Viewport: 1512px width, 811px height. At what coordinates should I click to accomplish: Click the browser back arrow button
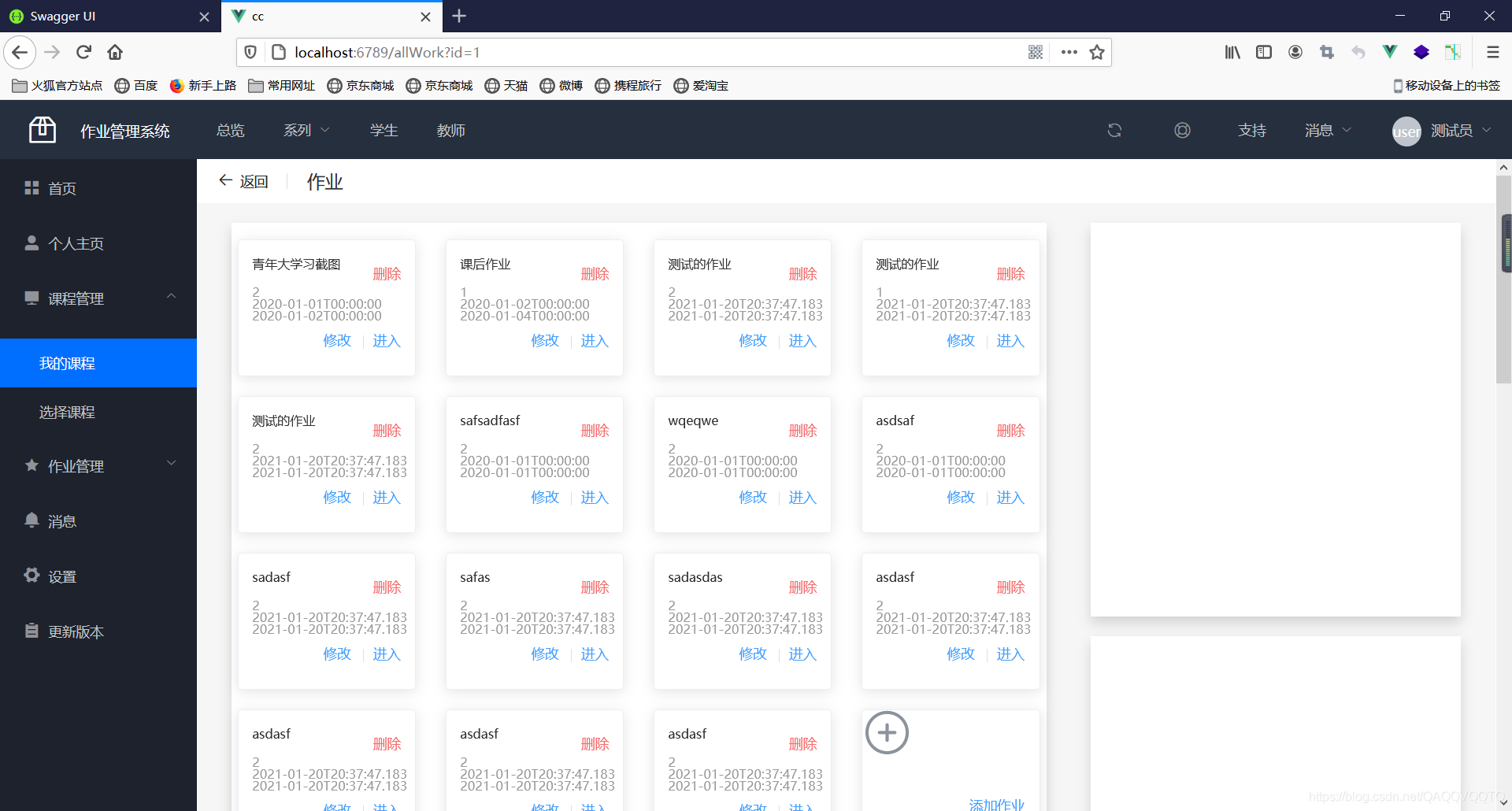pyautogui.click(x=20, y=52)
